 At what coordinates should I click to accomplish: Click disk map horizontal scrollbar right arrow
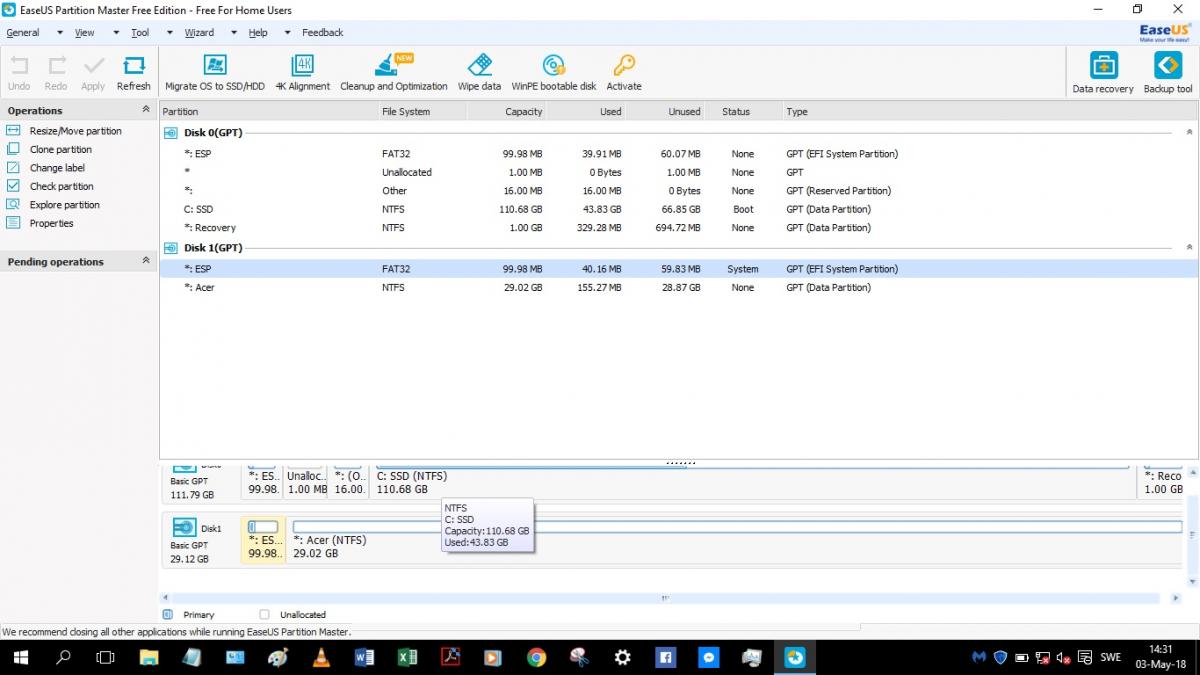coord(1176,598)
